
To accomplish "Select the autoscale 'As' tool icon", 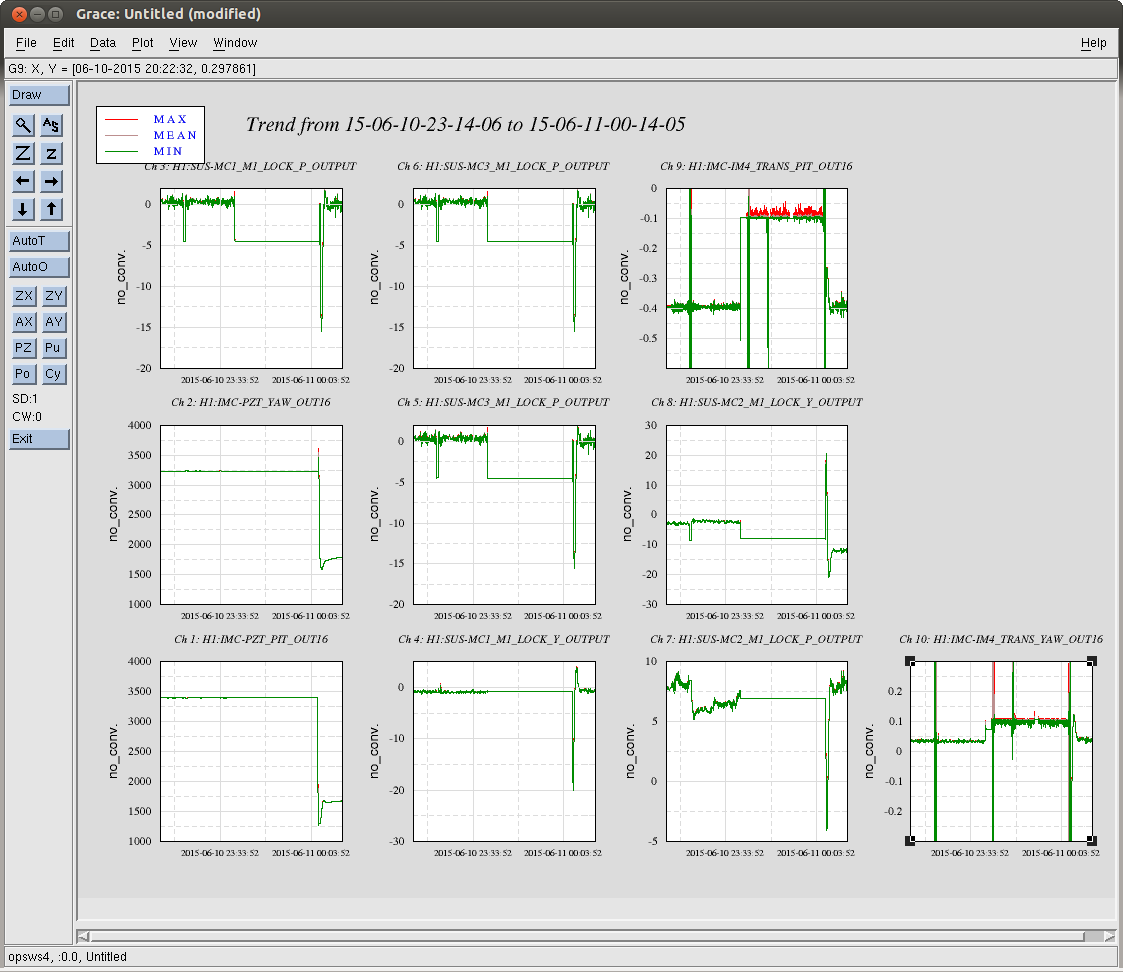I will (x=51, y=125).
